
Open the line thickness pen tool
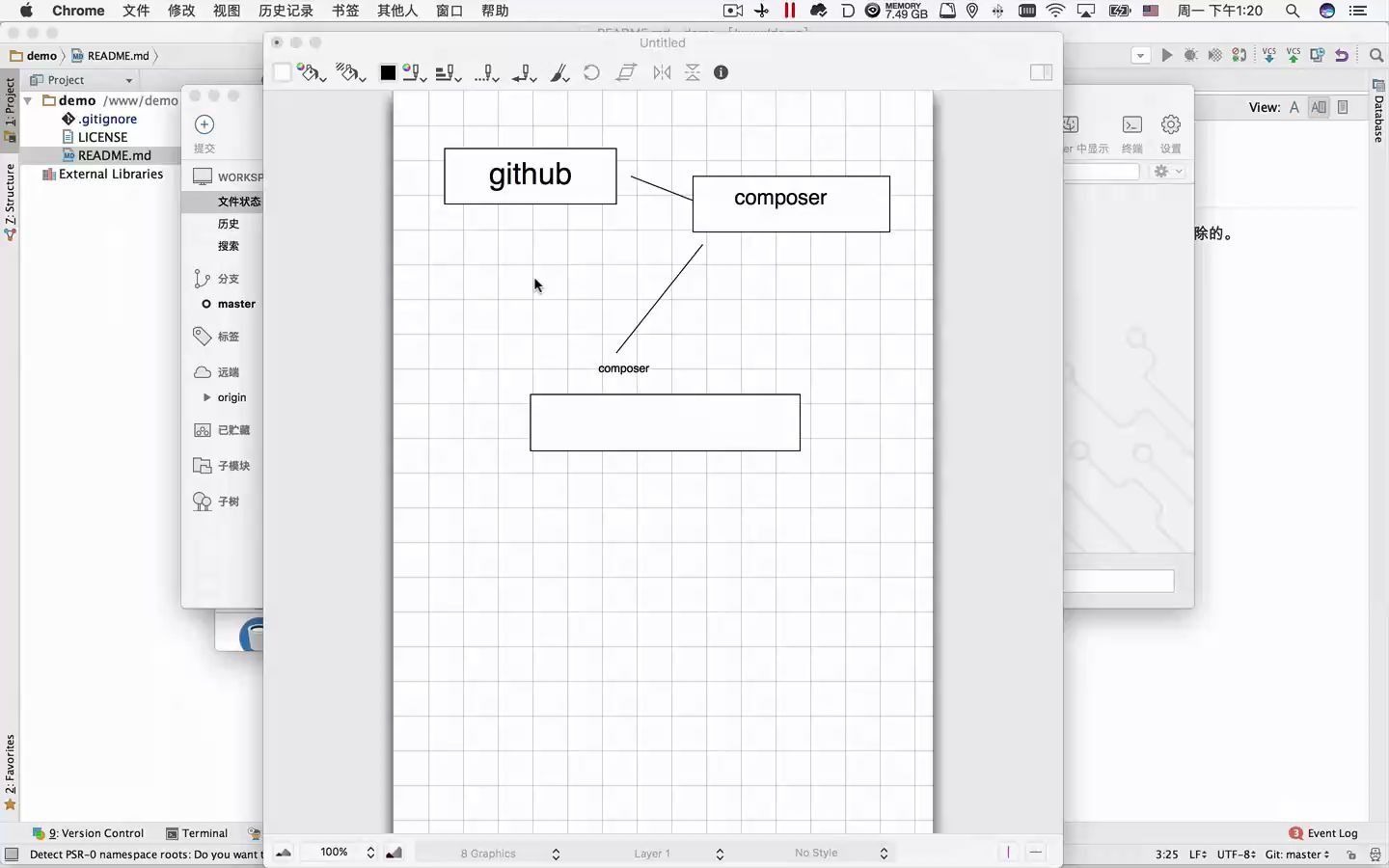point(449,72)
